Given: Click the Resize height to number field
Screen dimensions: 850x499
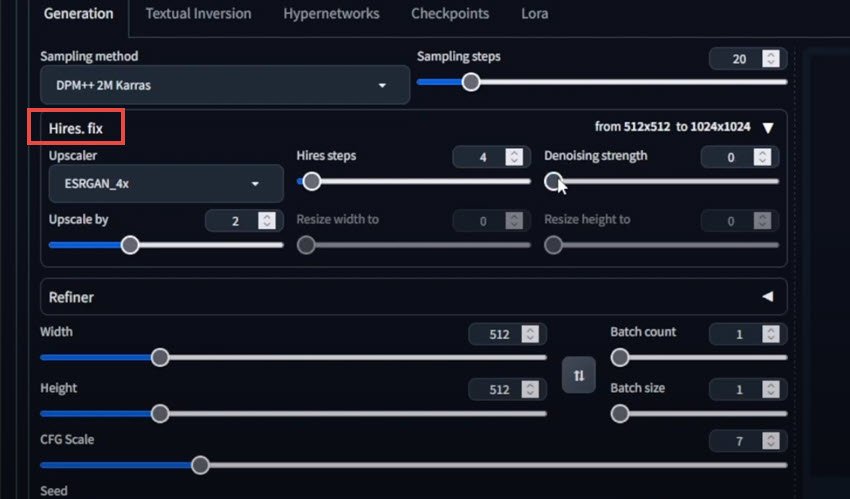Looking at the screenshot, I should 739,221.
